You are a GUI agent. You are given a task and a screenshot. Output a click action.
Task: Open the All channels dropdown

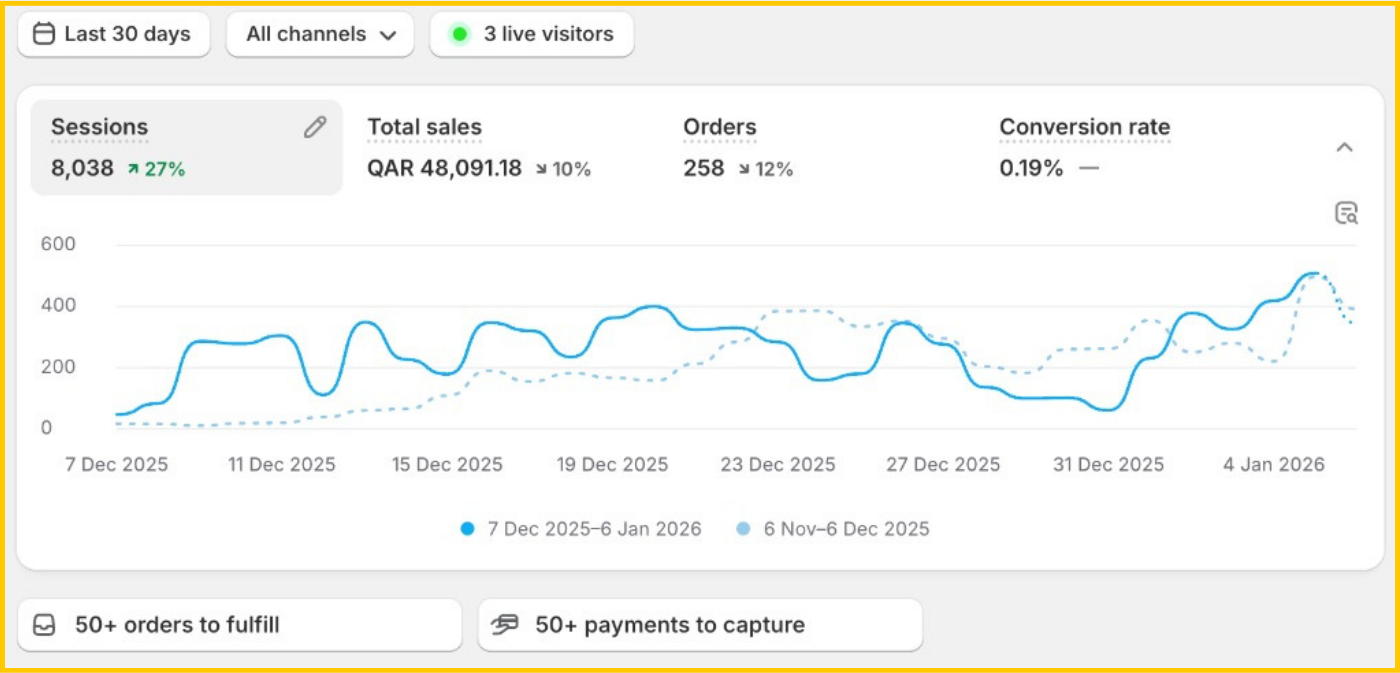(x=320, y=34)
